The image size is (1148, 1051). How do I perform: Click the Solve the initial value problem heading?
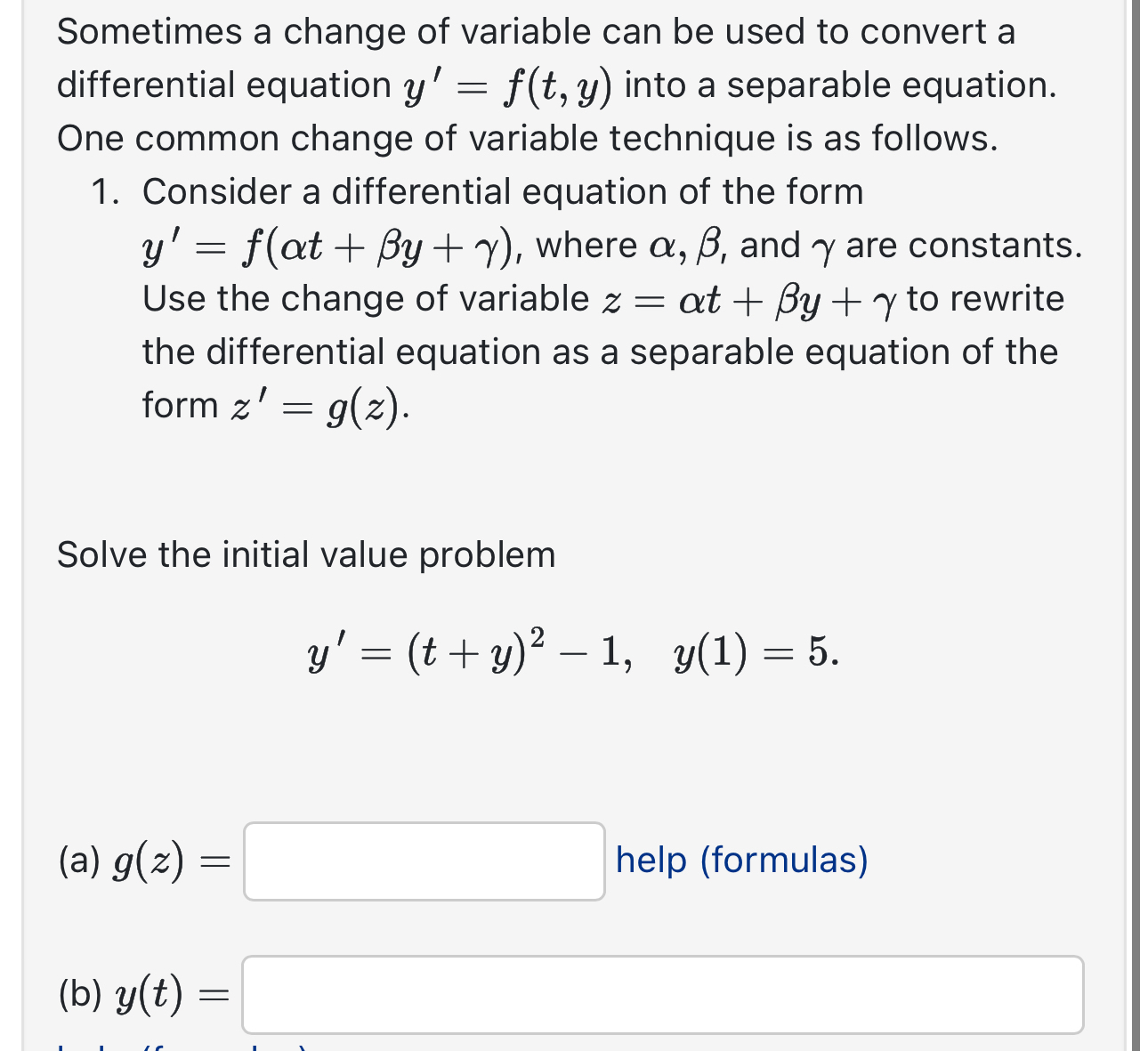tap(305, 554)
